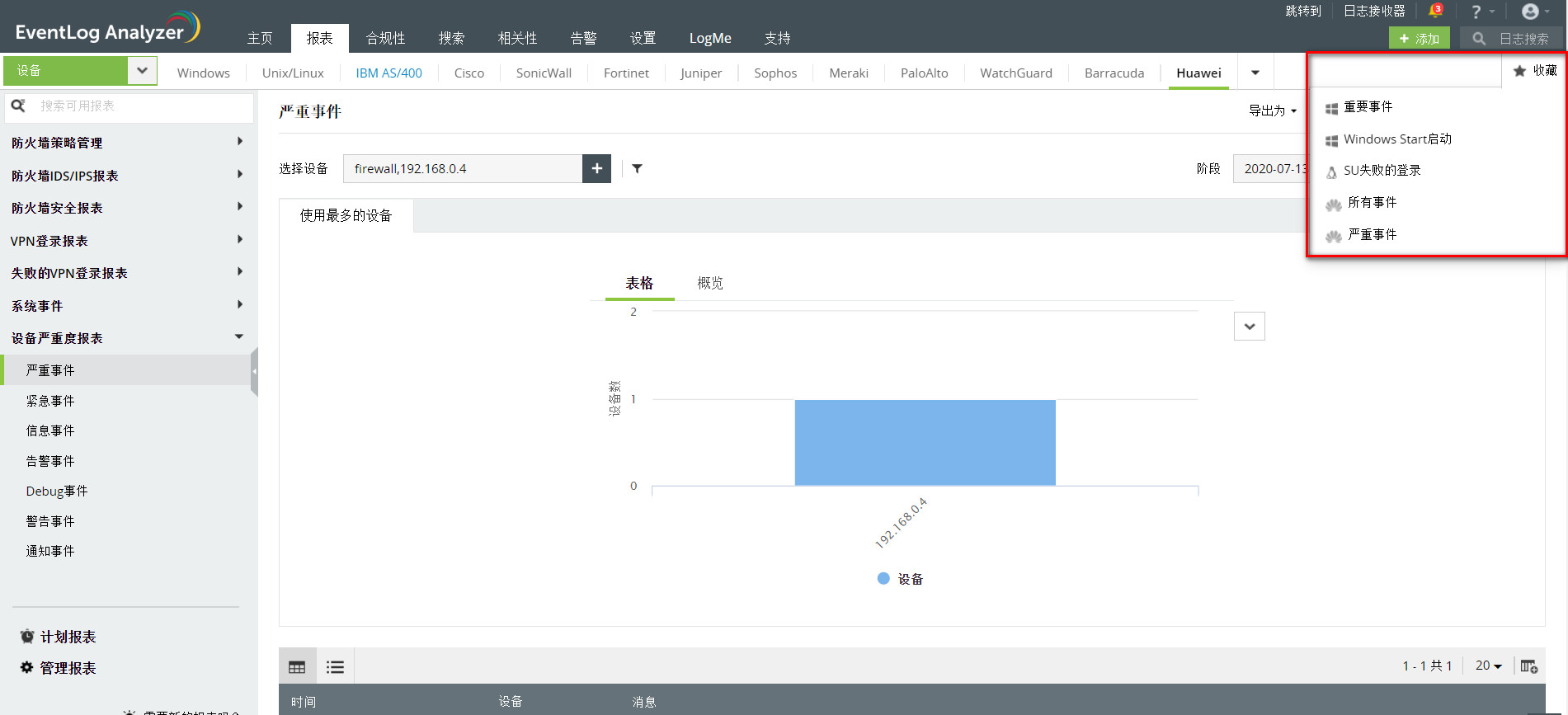
Task: Open favorite 严重事件 in favorites list
Action: pyautogui.click(x=1372, y=235)
